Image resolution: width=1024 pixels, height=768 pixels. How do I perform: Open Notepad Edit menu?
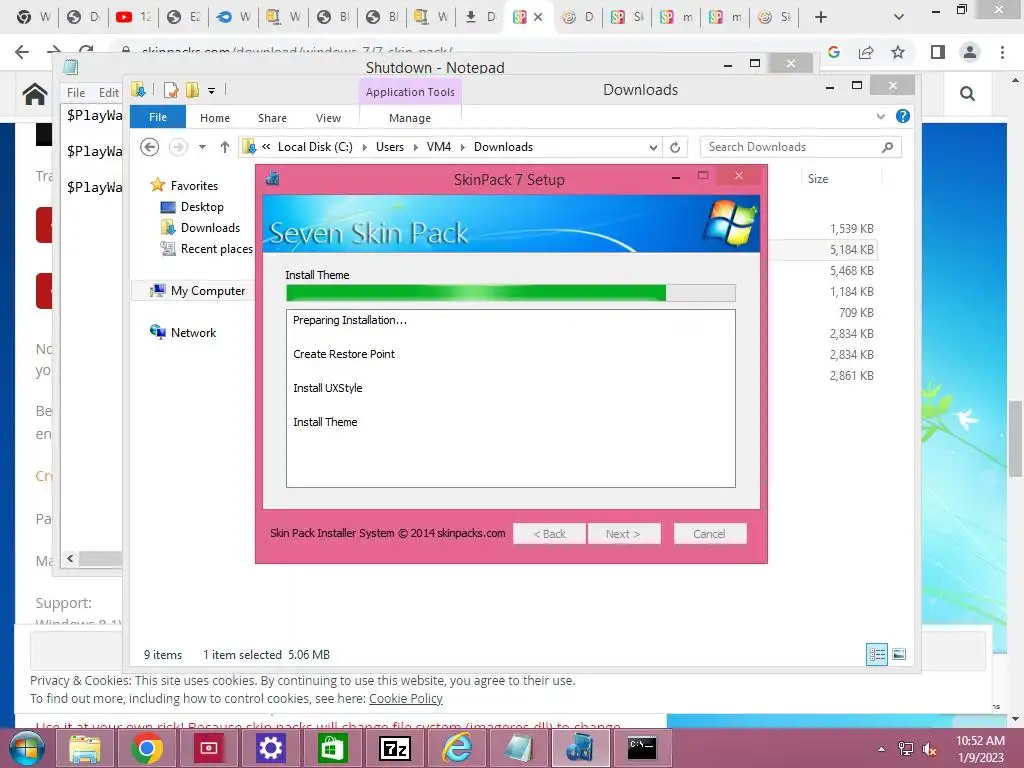[x=108, y=93]
